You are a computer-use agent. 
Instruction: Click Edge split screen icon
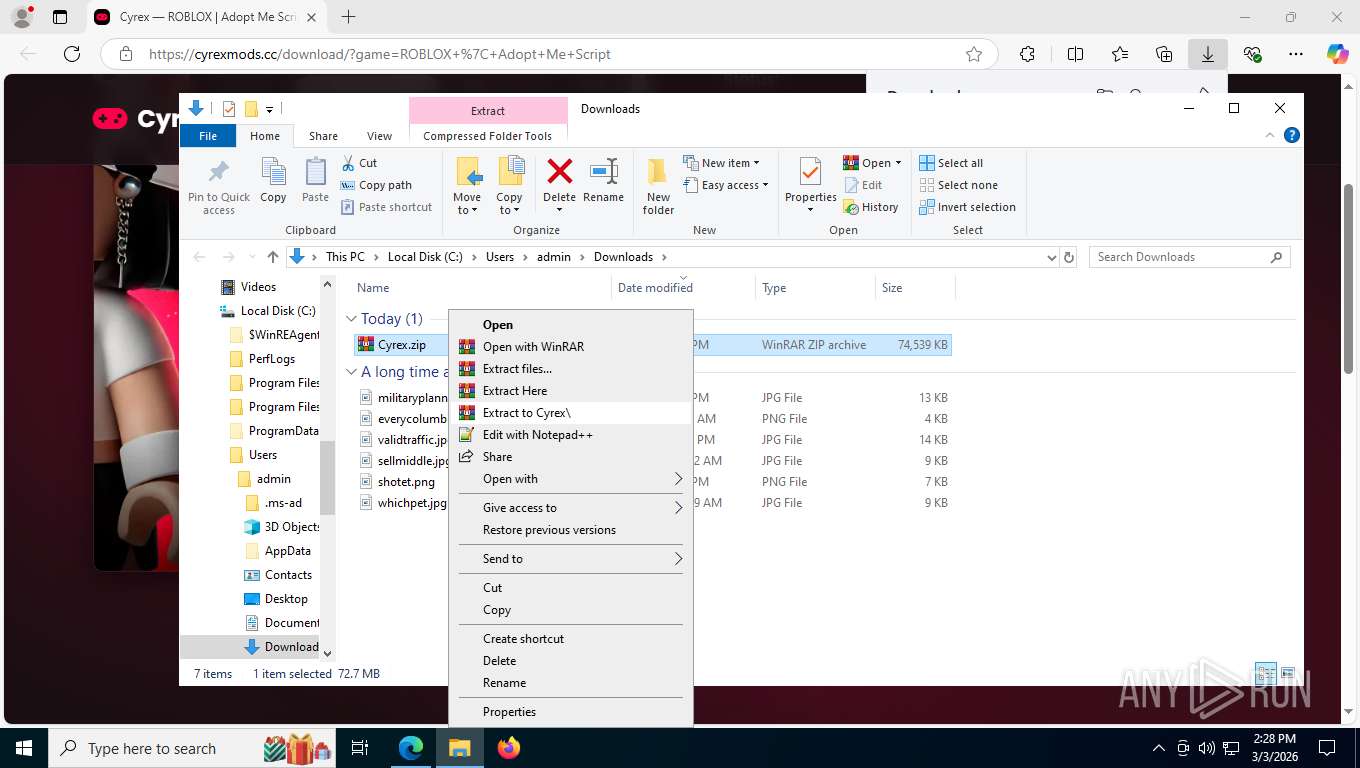(x=1075, y=54)
